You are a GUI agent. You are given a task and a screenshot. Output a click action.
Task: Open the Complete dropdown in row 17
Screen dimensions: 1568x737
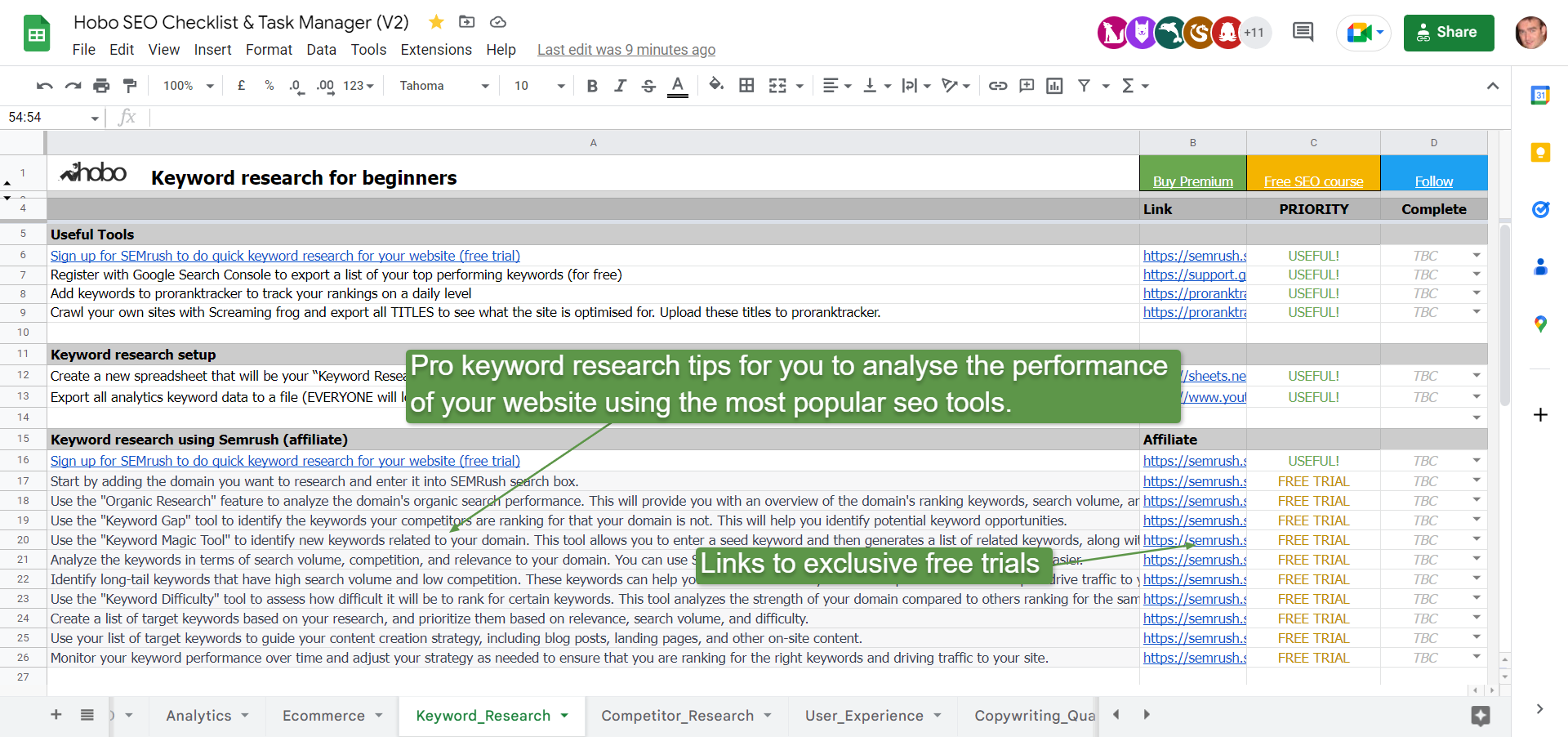[1477, 481]
